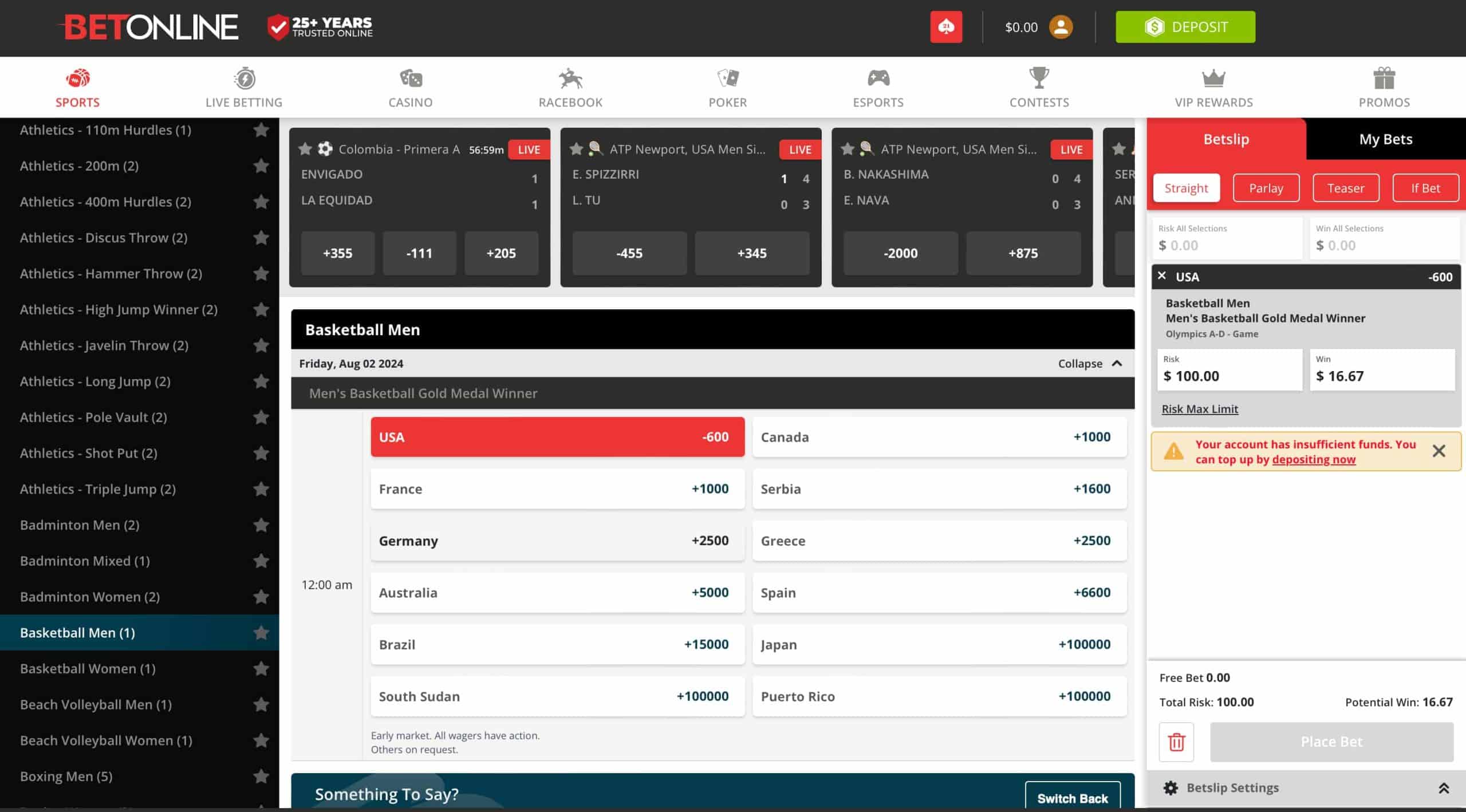
Task: Open the user account avatar icon
Action: click(1061, 27)
